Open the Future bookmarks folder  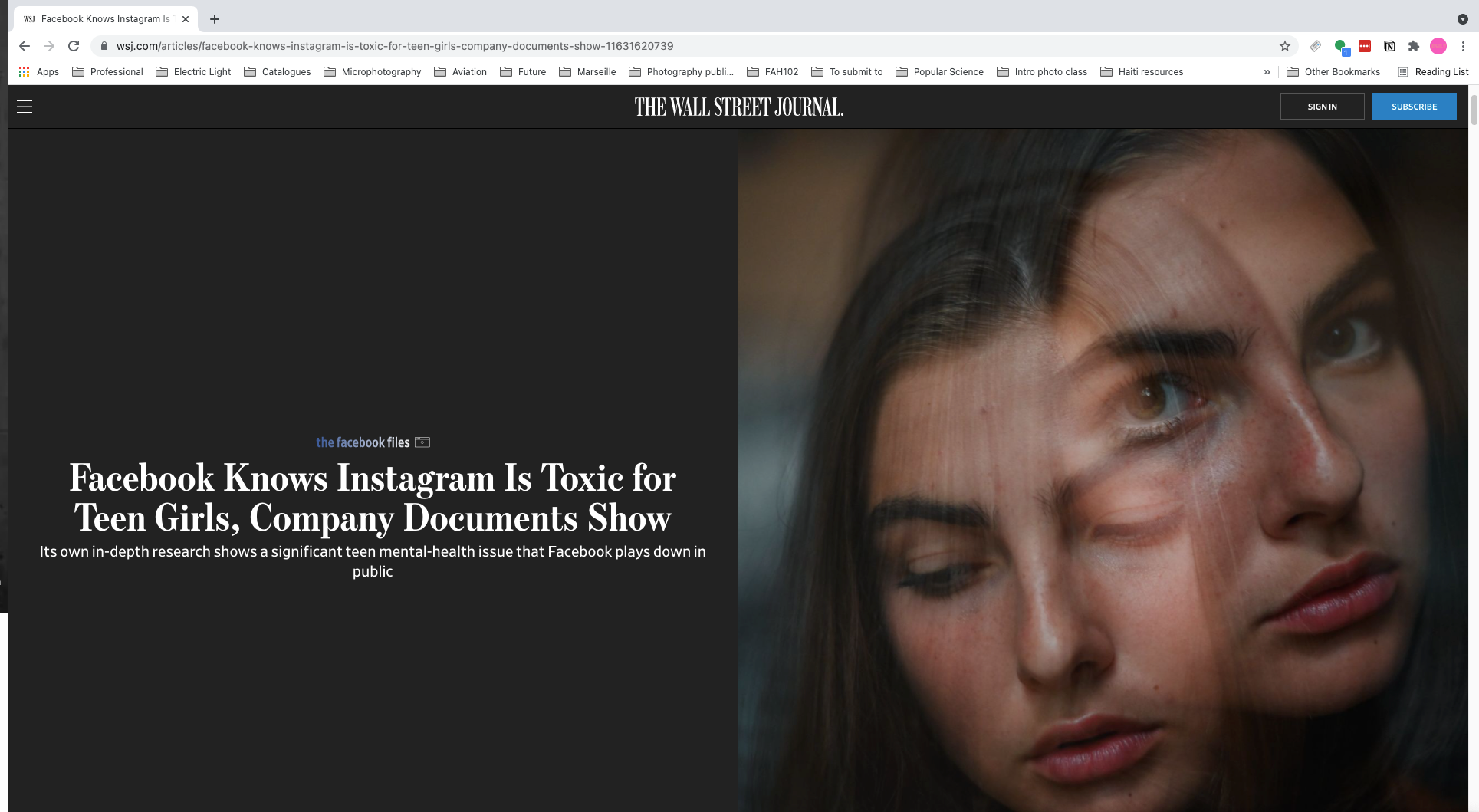click(523, 71)
